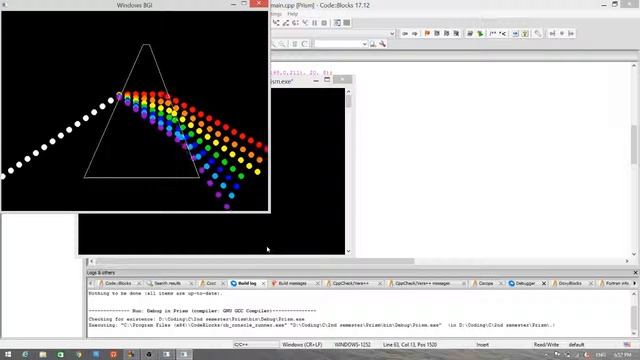This screenshot has height=360, width=640.
Task: Insert DoxyBlocks block comment icon
Action: coord(493,33)
